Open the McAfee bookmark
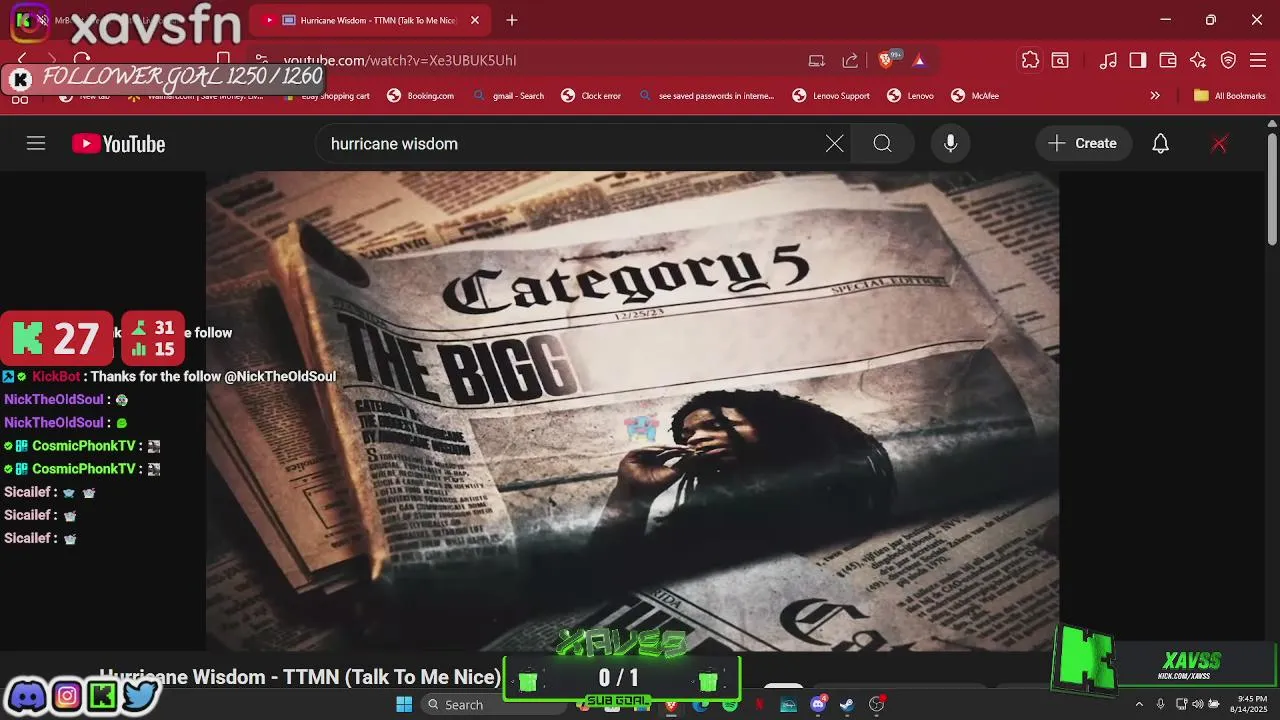This screenshot has height=720, width=1280. (975, 96)
